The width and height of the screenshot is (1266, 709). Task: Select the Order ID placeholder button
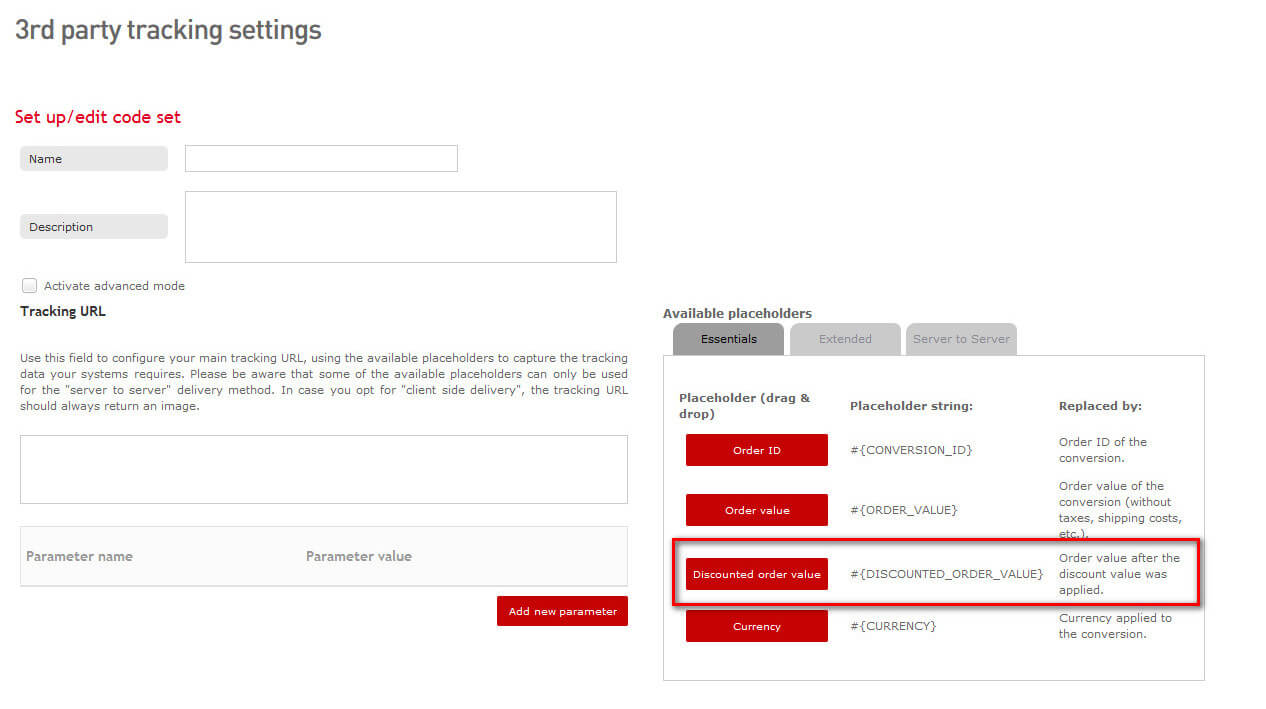(757, 450)
